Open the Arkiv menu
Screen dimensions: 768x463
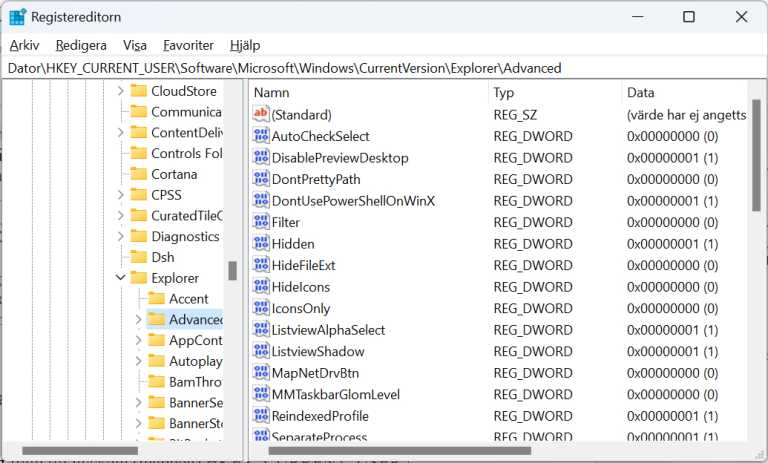click(x=24, y=45)
